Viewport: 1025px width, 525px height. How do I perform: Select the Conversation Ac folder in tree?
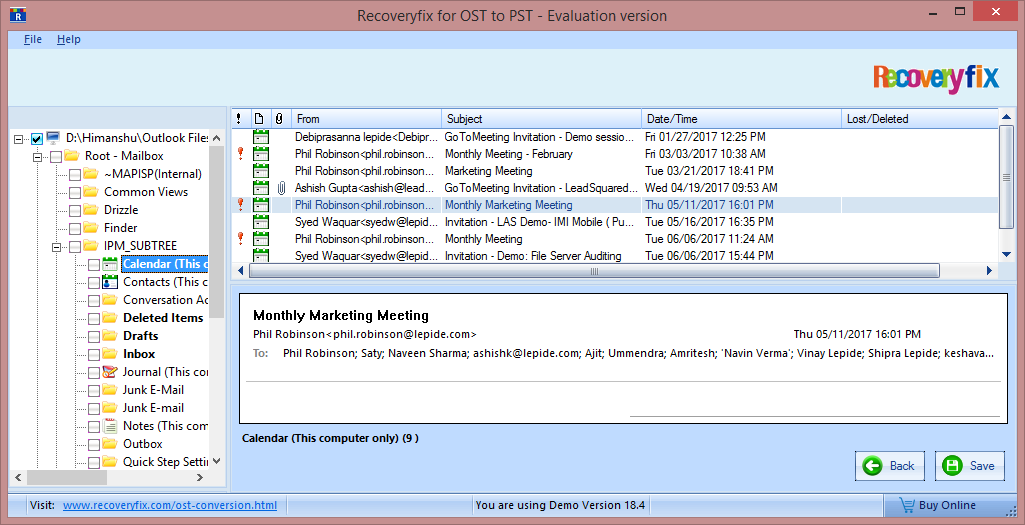tap(166, 300)
